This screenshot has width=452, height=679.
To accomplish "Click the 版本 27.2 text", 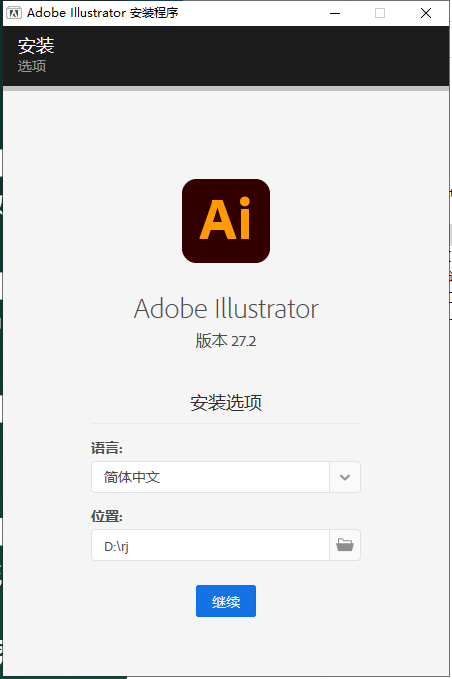I will [226, 341].
